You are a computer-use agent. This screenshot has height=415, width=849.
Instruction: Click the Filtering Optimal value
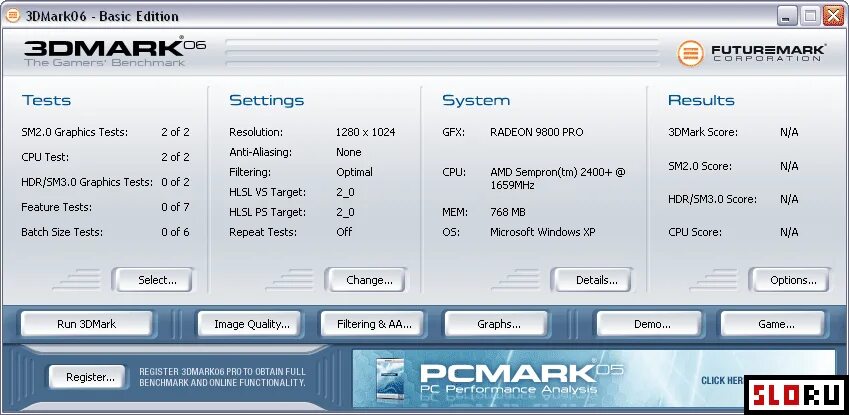coord(354,172)
